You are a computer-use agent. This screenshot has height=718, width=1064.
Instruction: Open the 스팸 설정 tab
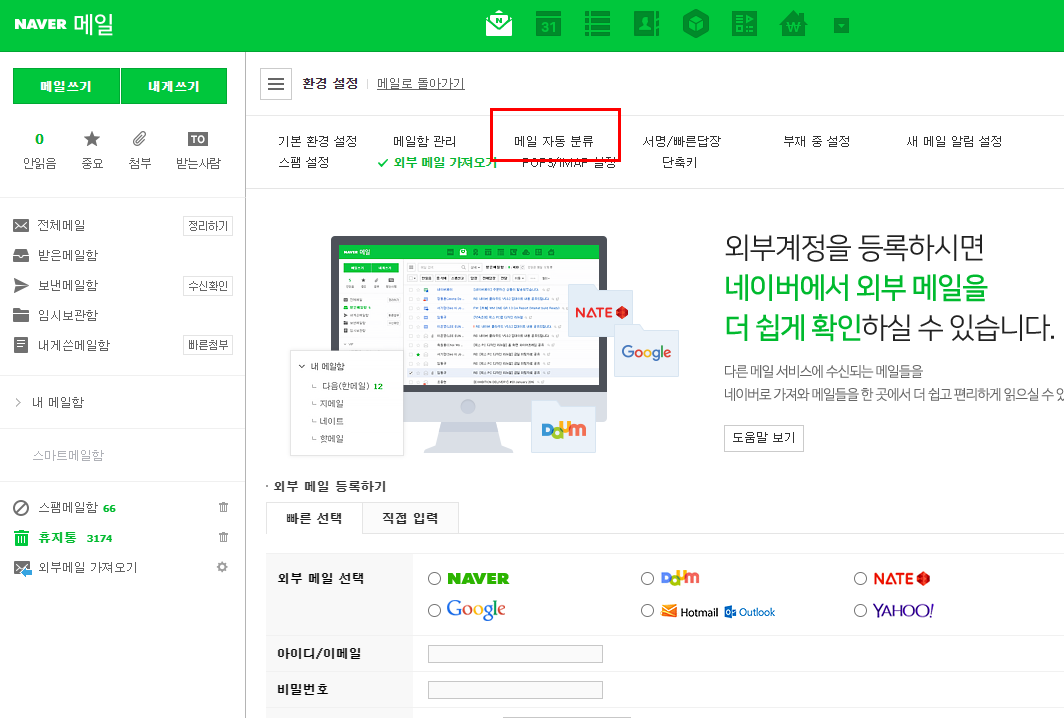pos(303,162)
